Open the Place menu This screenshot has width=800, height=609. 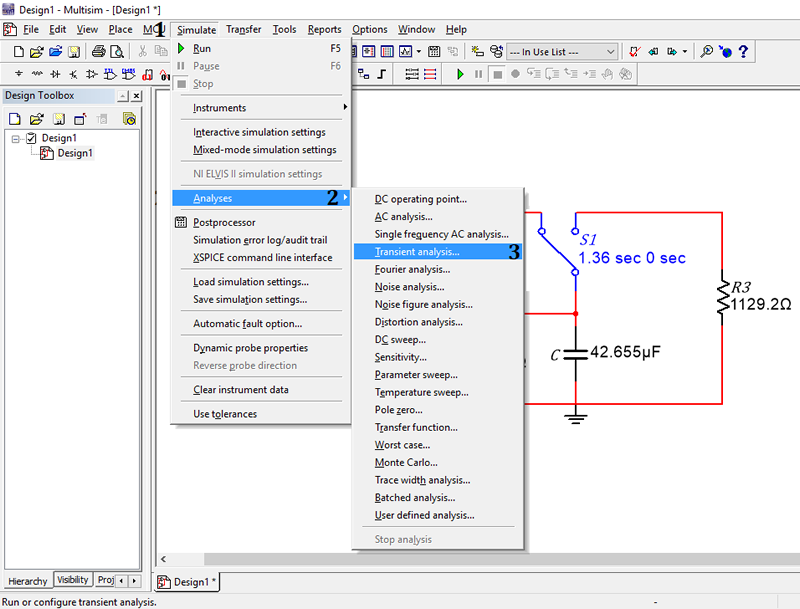[120, 30]
